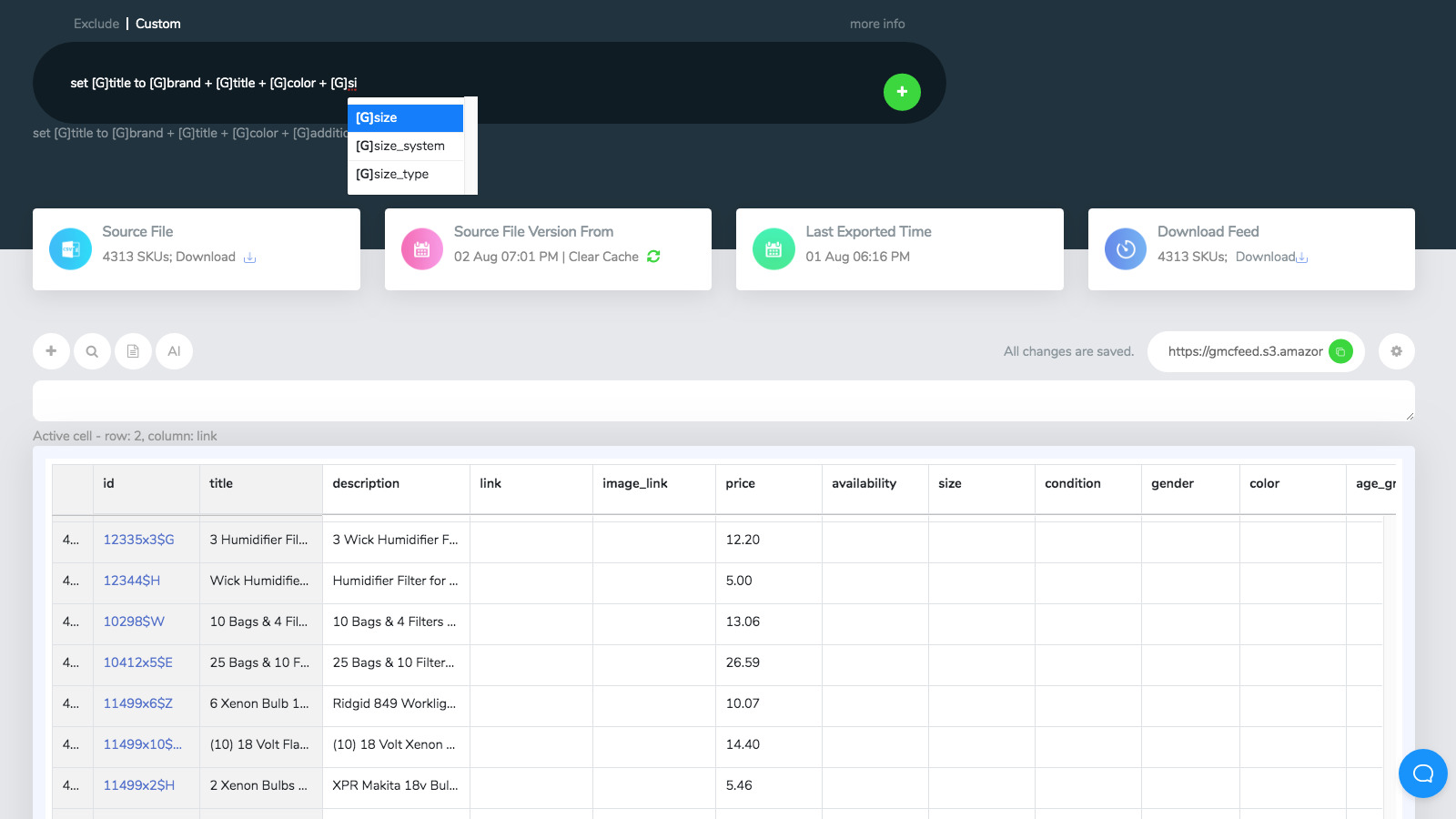Open product id 11499x10$... link

point(142,744)
